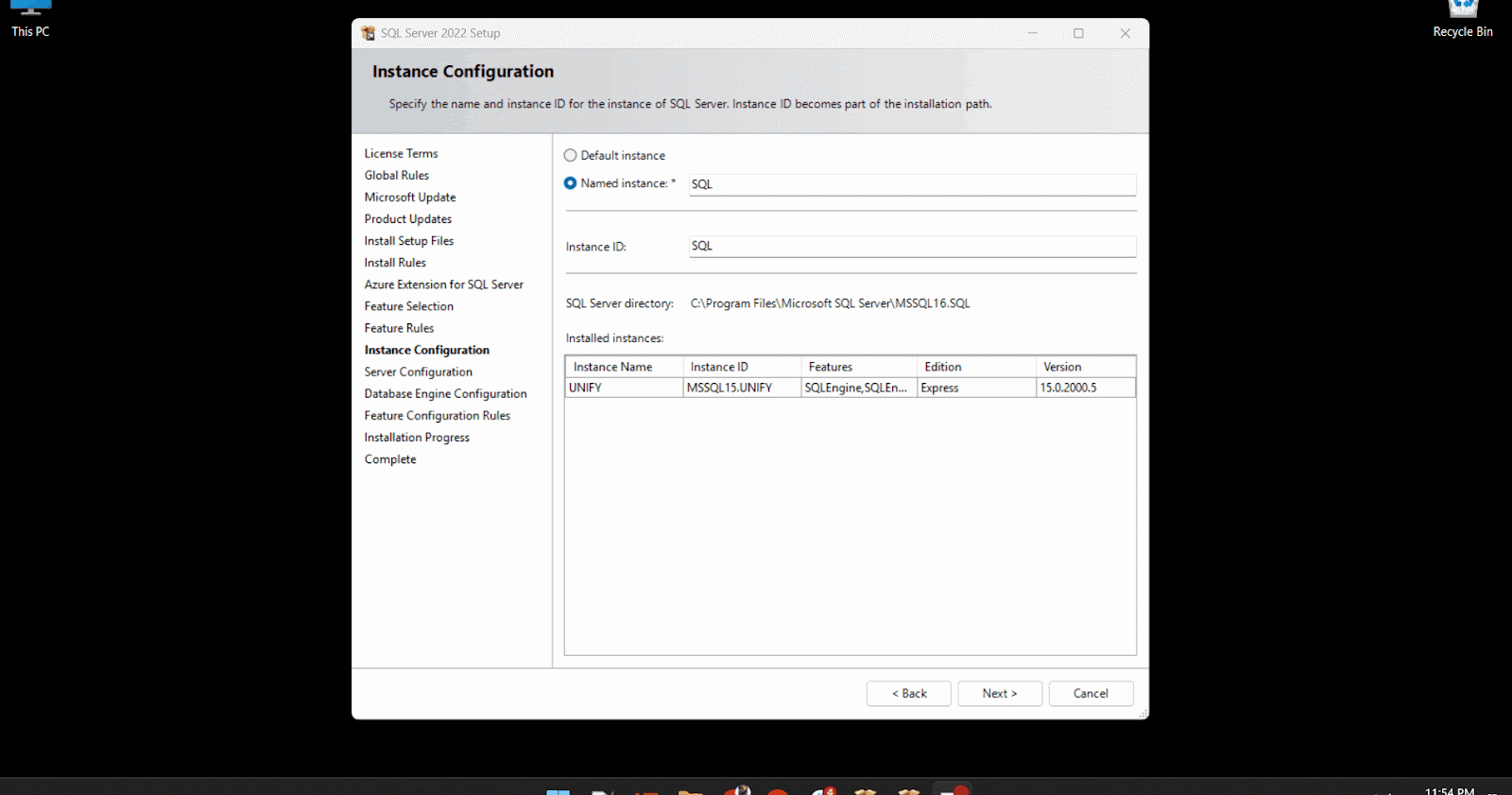The image size is (1512, 795).
Task: Click into the Named instance text field
Action: [911, 184]
